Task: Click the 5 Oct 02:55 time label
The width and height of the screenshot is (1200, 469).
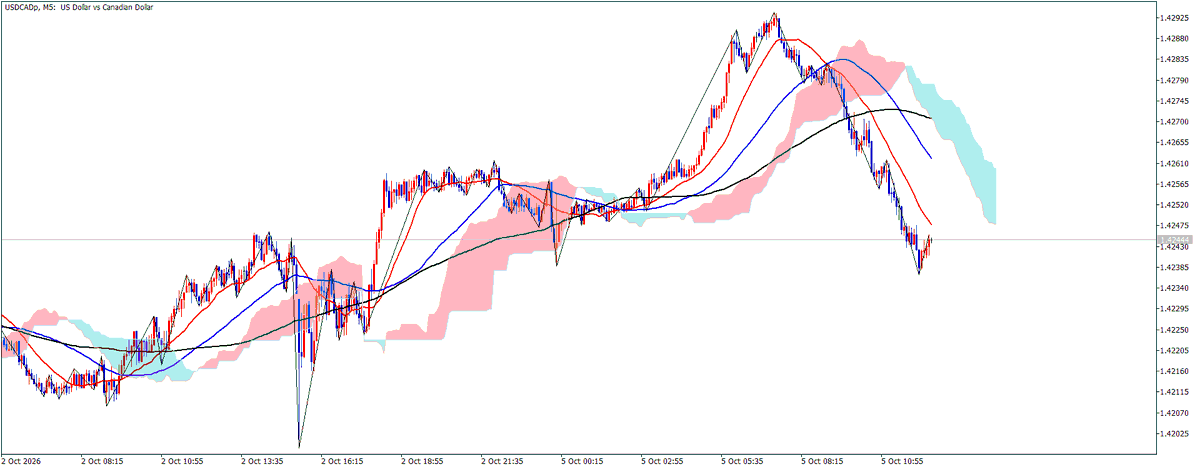Action: 663,463
